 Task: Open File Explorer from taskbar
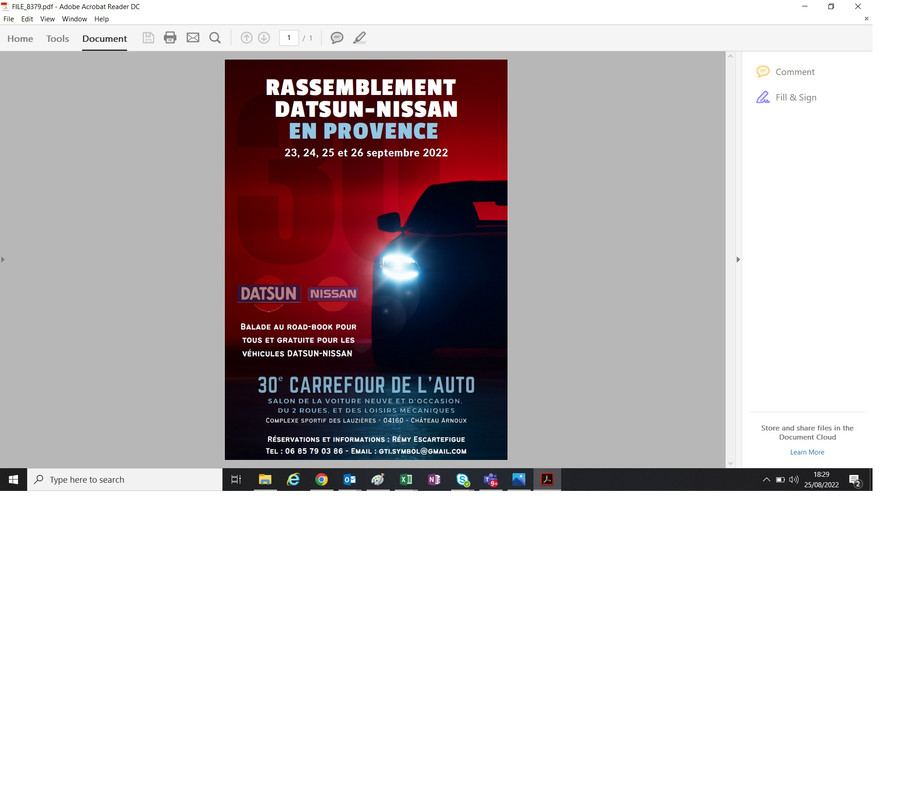pos(265,480)
